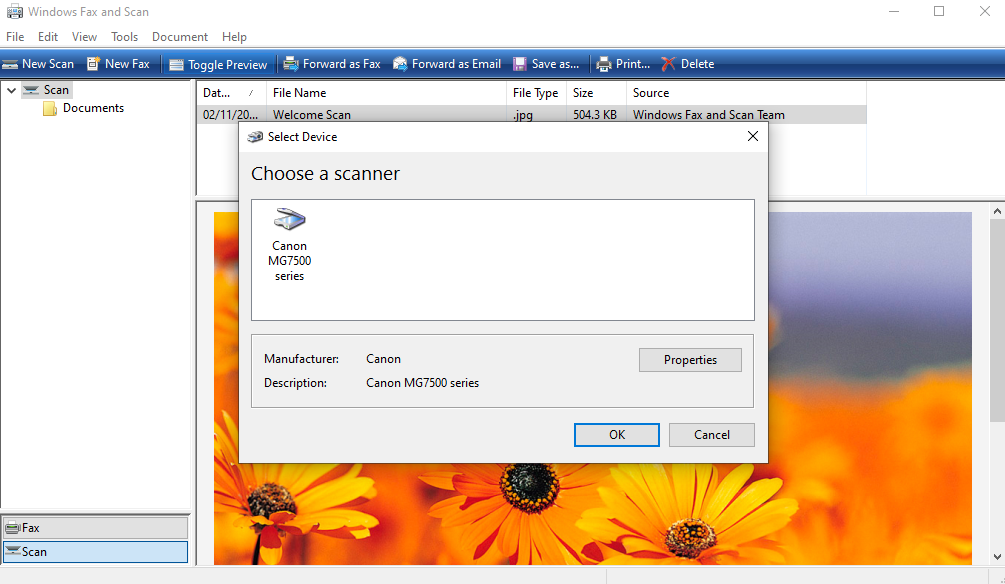Click the 'Print...' toolbar label
Image resolution: width=1005 pixels, height=584 pixels.
(x=633, y=63)
